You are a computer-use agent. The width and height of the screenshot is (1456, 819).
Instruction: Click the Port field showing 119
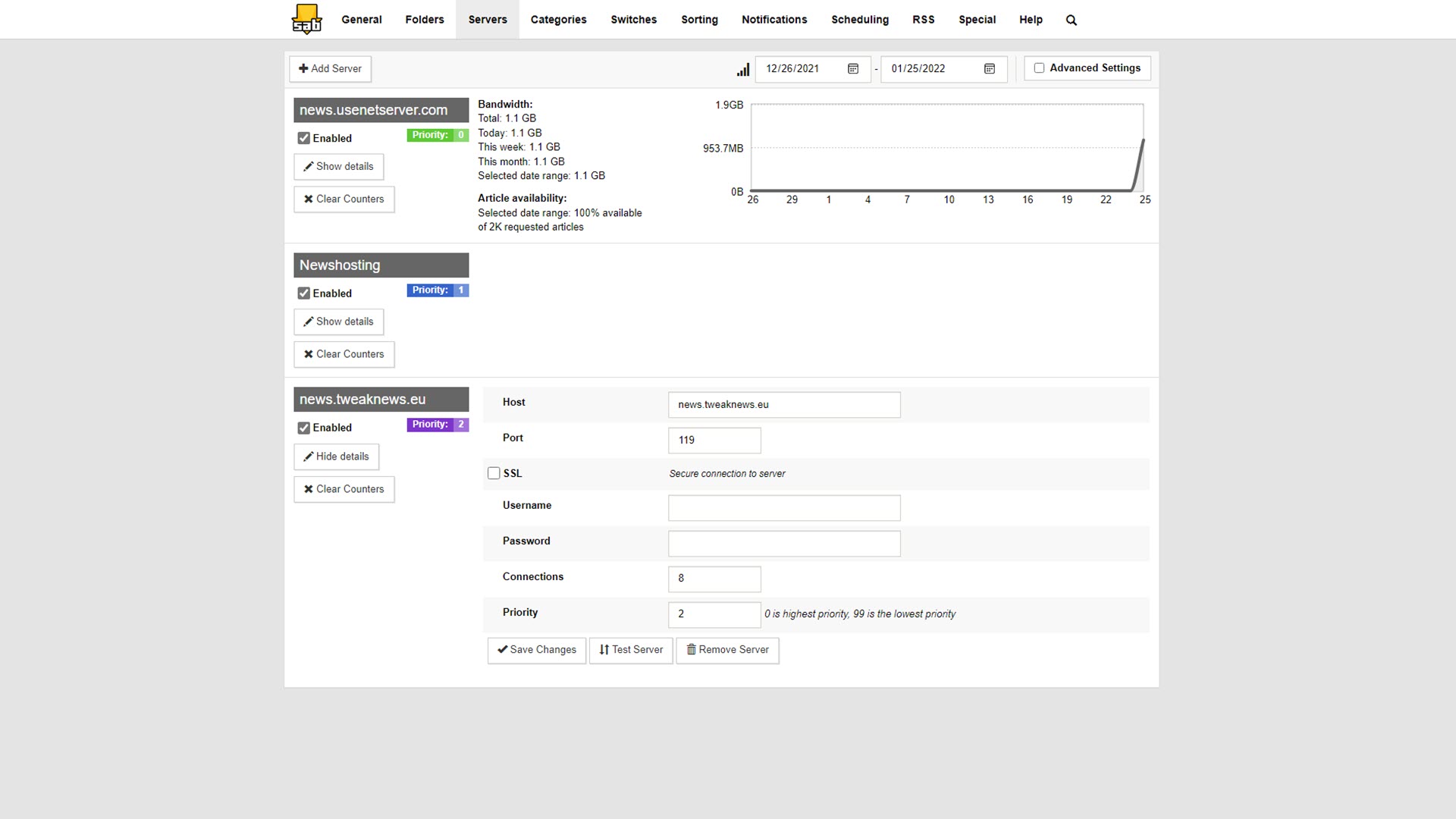tap(714, 441)
